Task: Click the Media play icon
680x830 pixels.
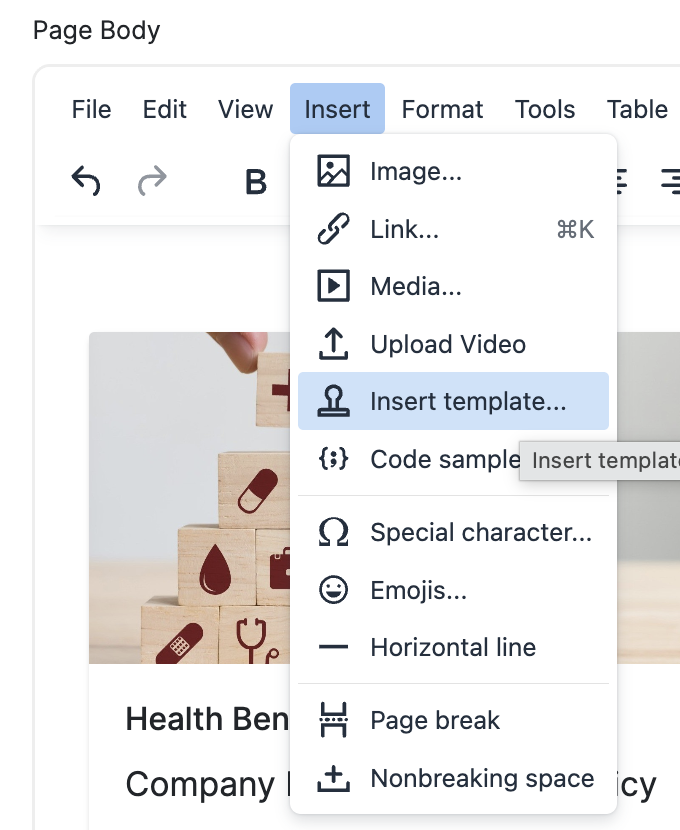Action: point(333,286)
